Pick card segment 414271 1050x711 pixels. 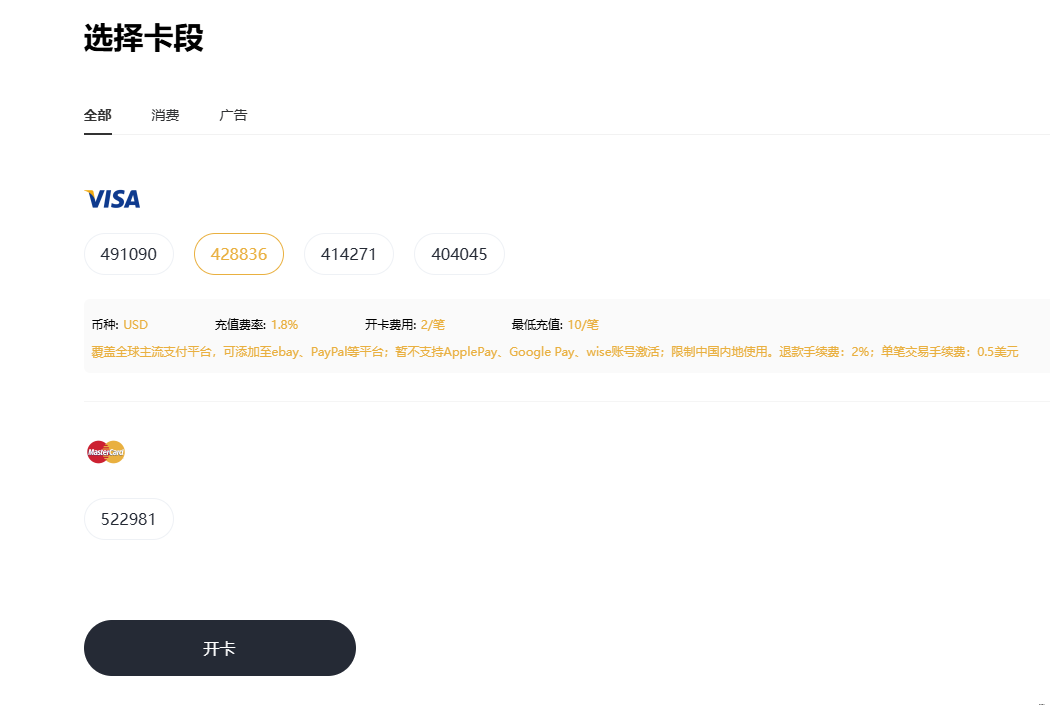349,254
